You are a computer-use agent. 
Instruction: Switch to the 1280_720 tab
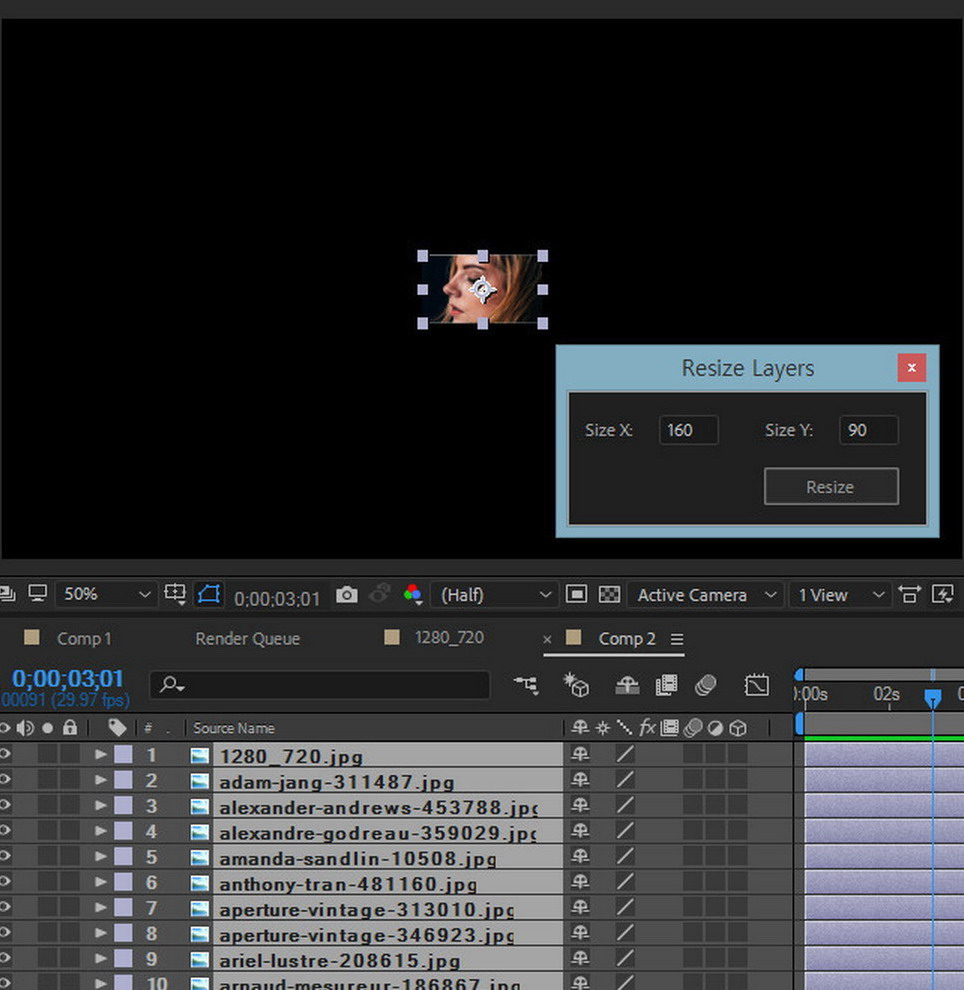point(449,638)
